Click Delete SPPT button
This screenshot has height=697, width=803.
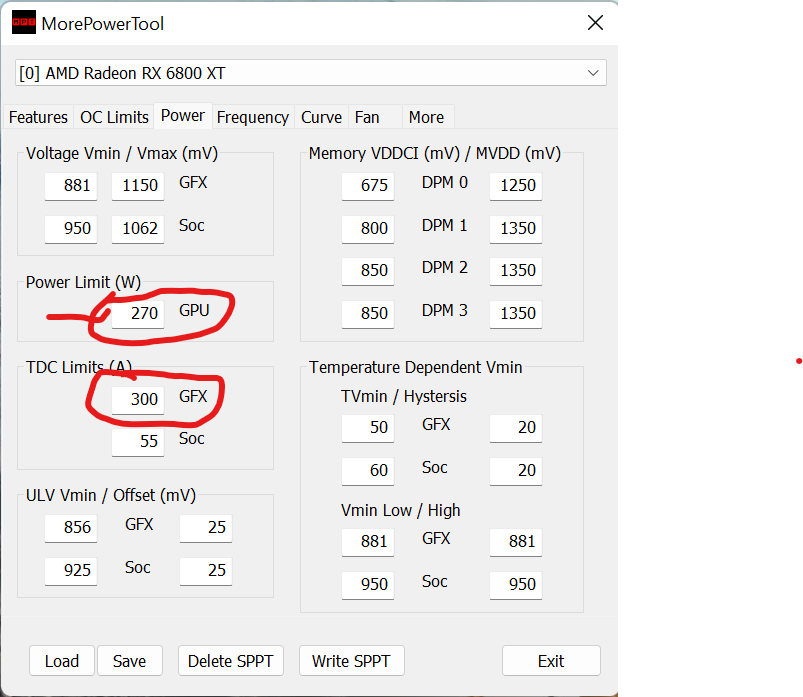point(230,661)
